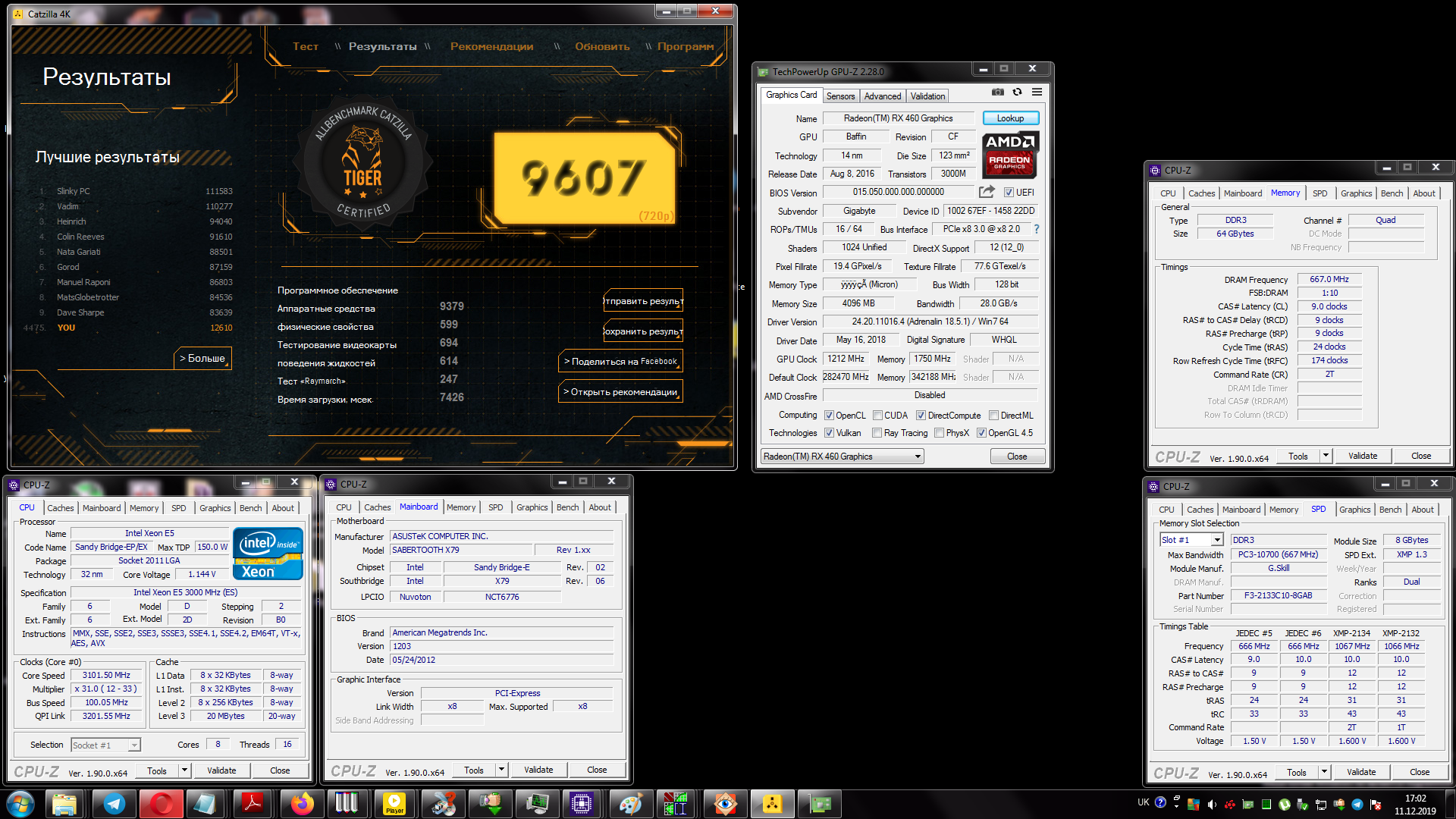Click the UK language indicator in tray
This screenshot has width=1456, height=819.
coord(1144,802)
